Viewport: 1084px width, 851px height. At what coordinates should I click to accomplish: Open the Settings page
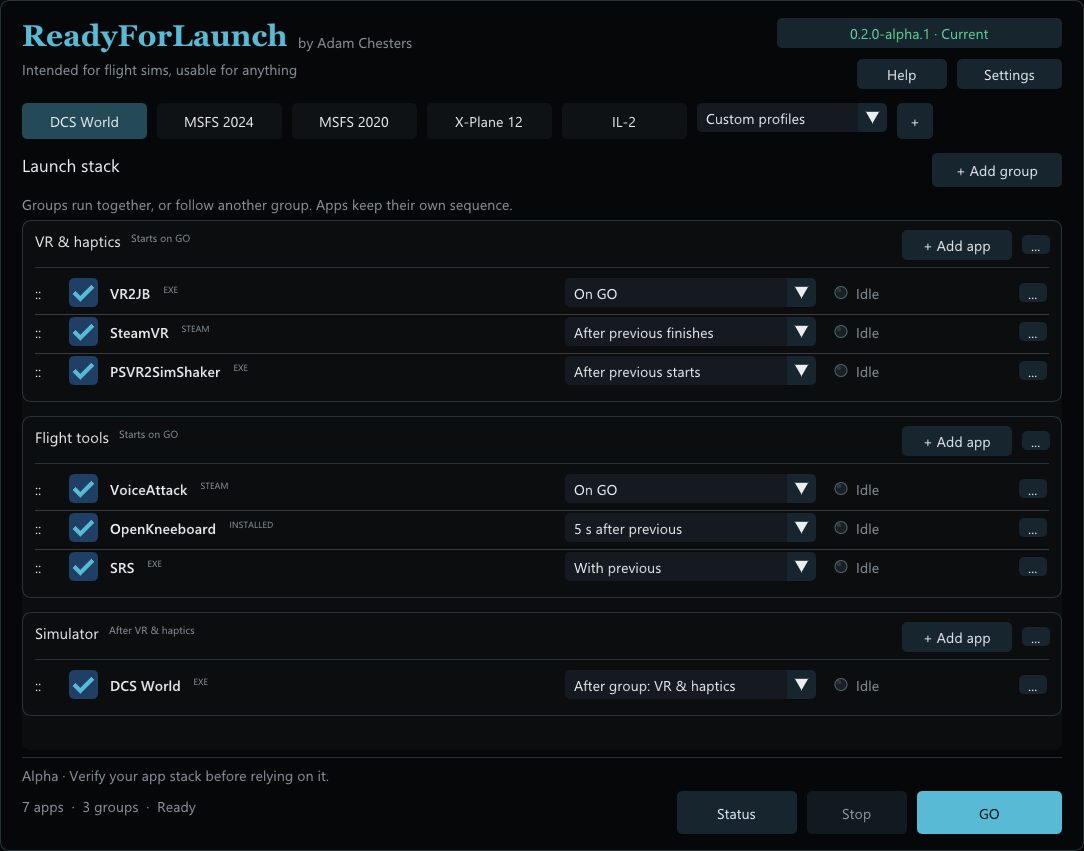pyautogui.click(x=1009, y=75)
